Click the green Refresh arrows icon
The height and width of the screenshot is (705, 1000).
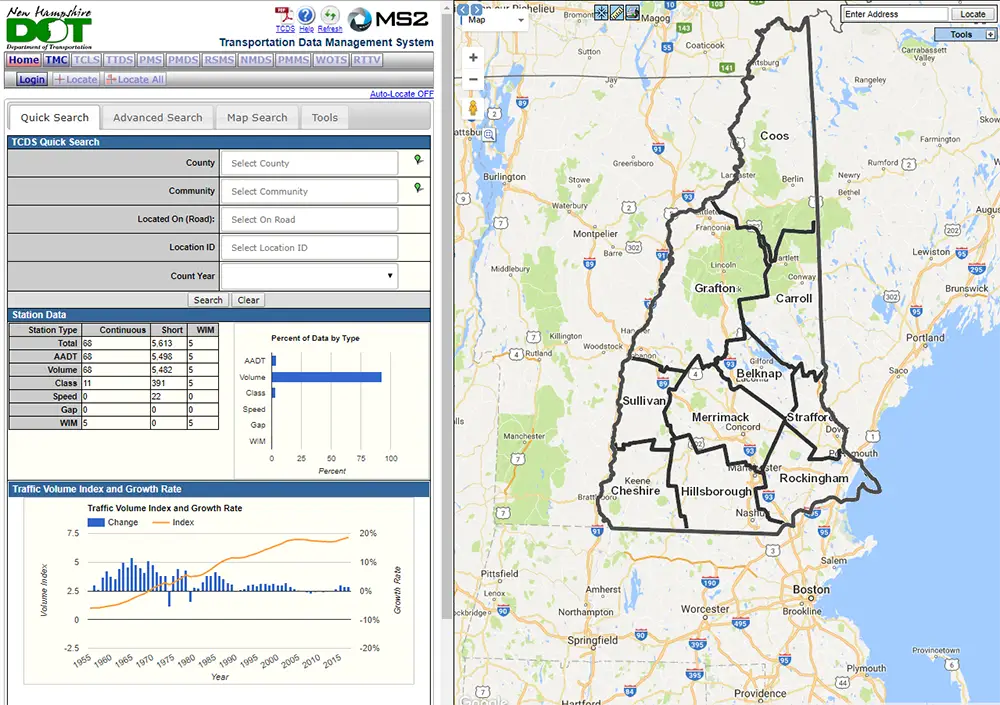(330, 15)
